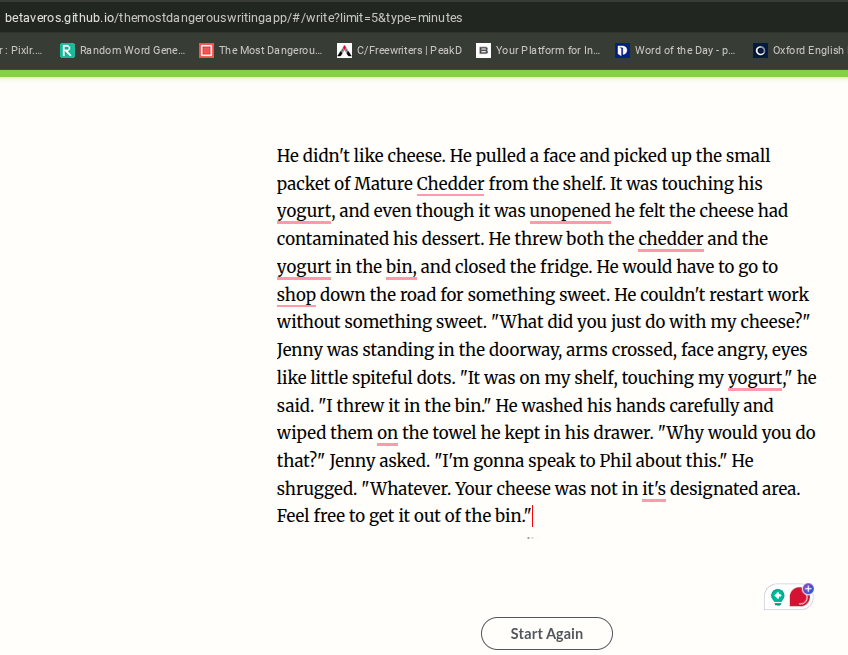Open the red grammar checker icon
848x655 pixels.
pos(799,598)
